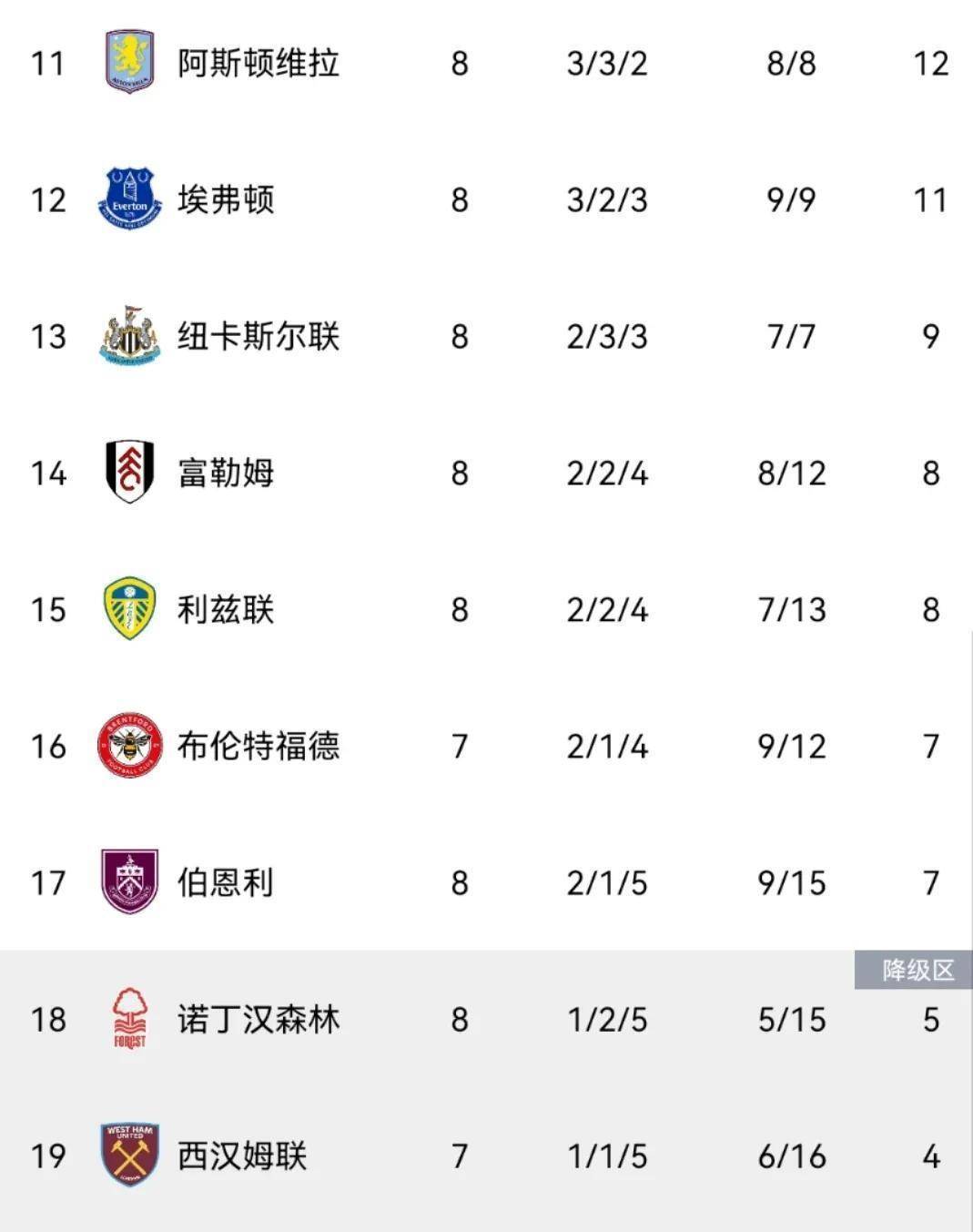Open 布伦特福德 team details
Image resolution: width=973 pixels, height=1232 pixels.
click(x=258, y=747)
